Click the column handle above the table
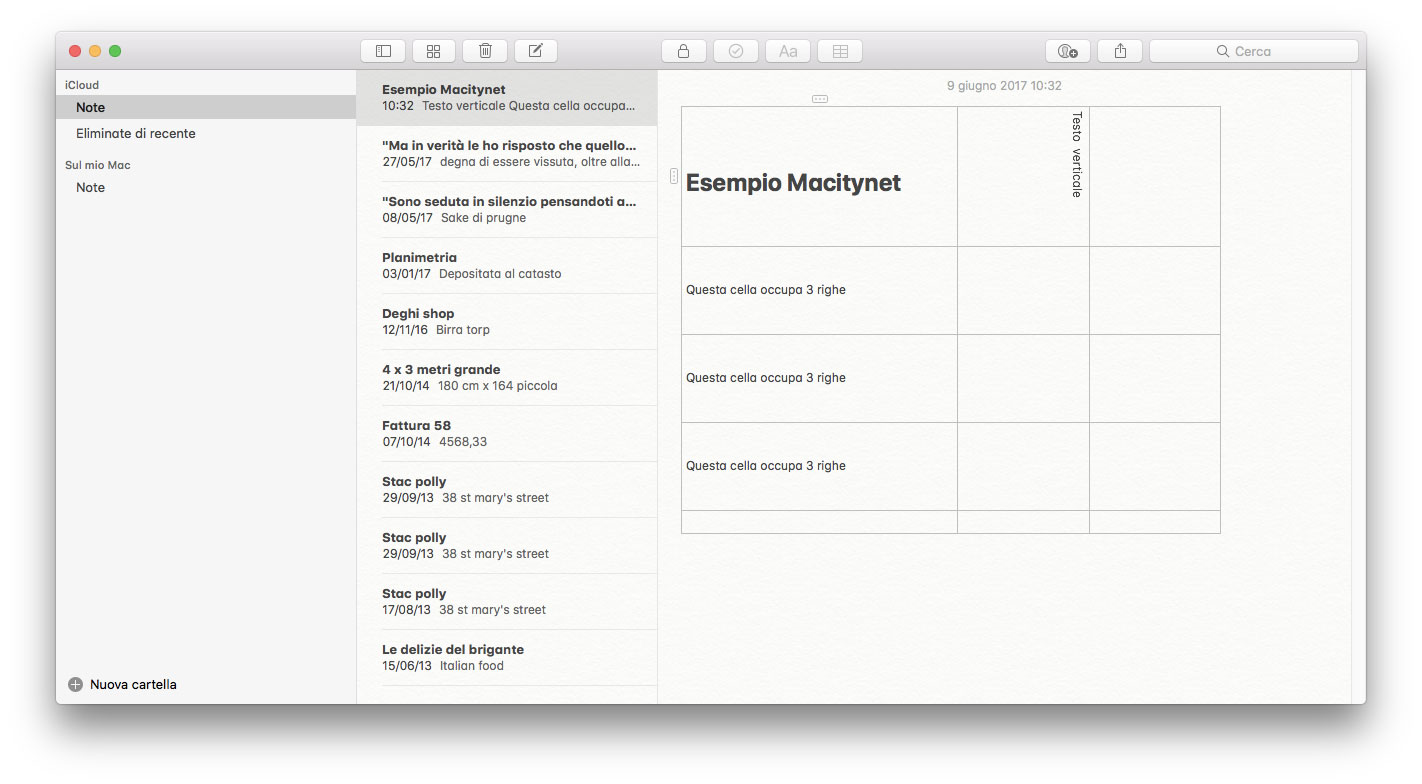 820,99
